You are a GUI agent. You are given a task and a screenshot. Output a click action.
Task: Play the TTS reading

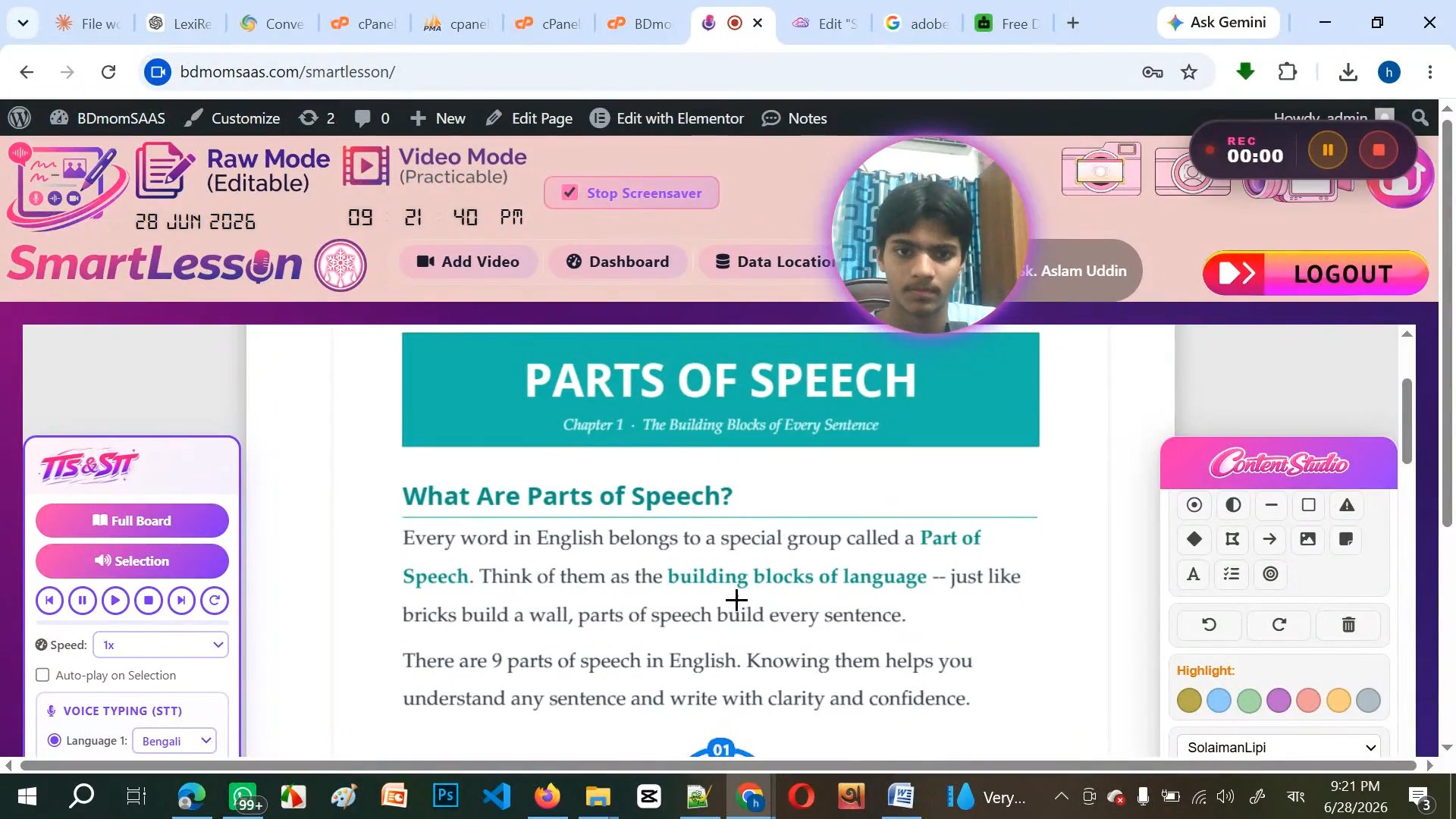115,601
